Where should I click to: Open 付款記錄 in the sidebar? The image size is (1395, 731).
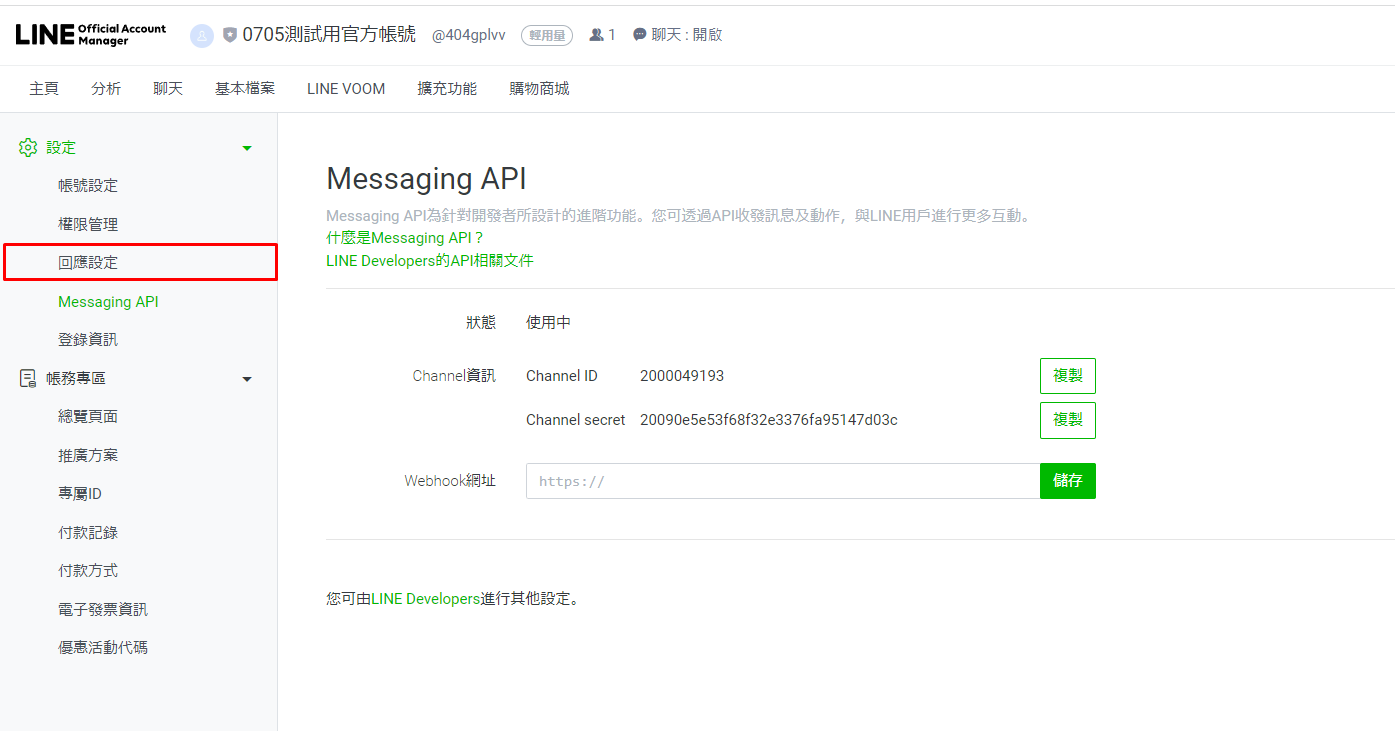88,533
